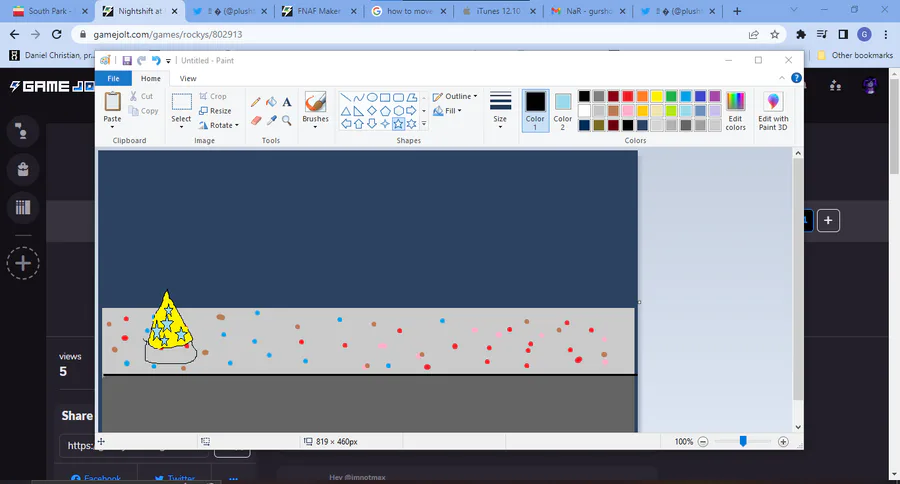Choose the Pentagon shape
The height and width of the screenshot is (484, 900).
(x=385, y=111)
